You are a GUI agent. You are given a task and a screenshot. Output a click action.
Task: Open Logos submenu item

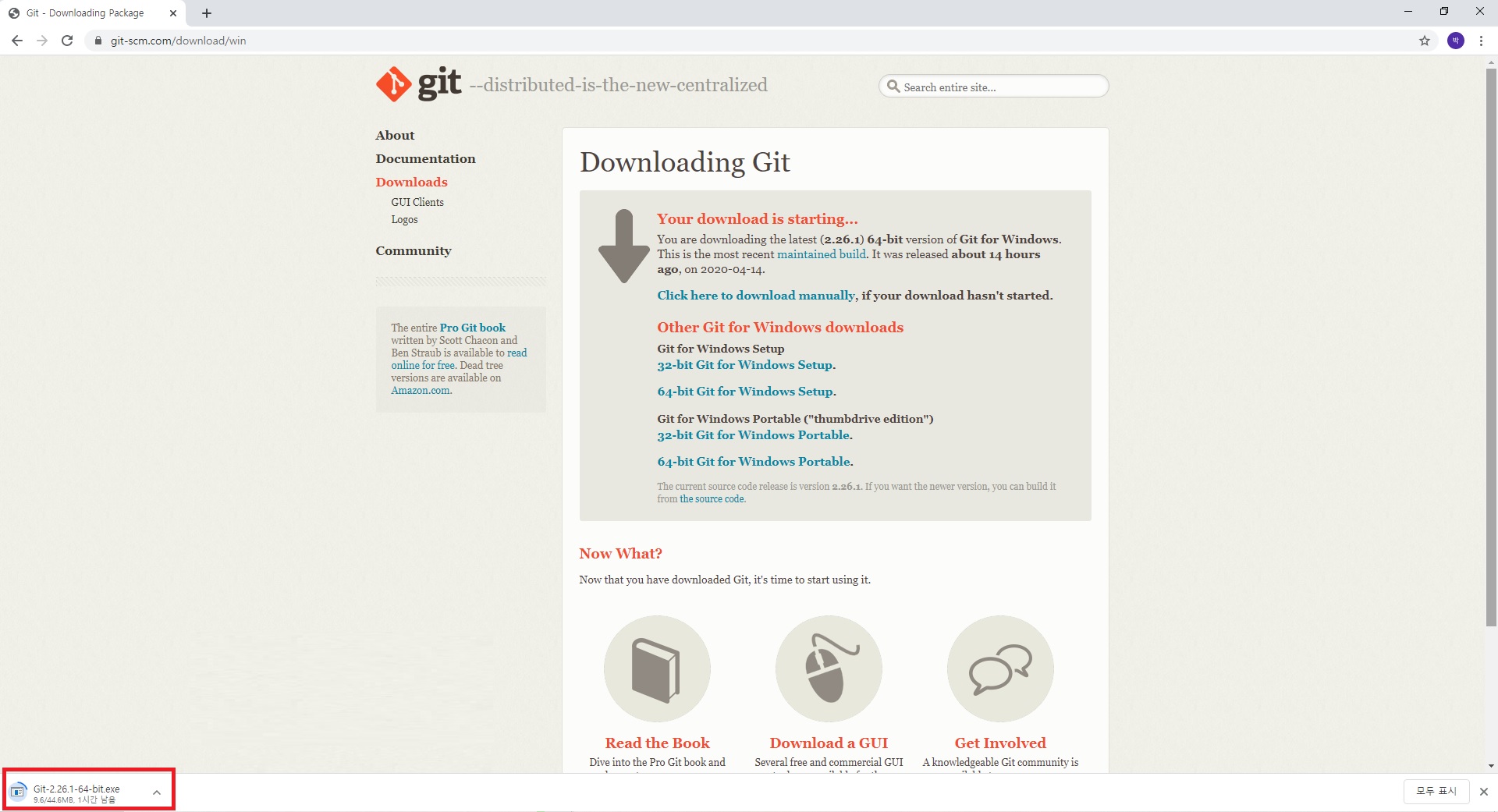coord(404,220)
